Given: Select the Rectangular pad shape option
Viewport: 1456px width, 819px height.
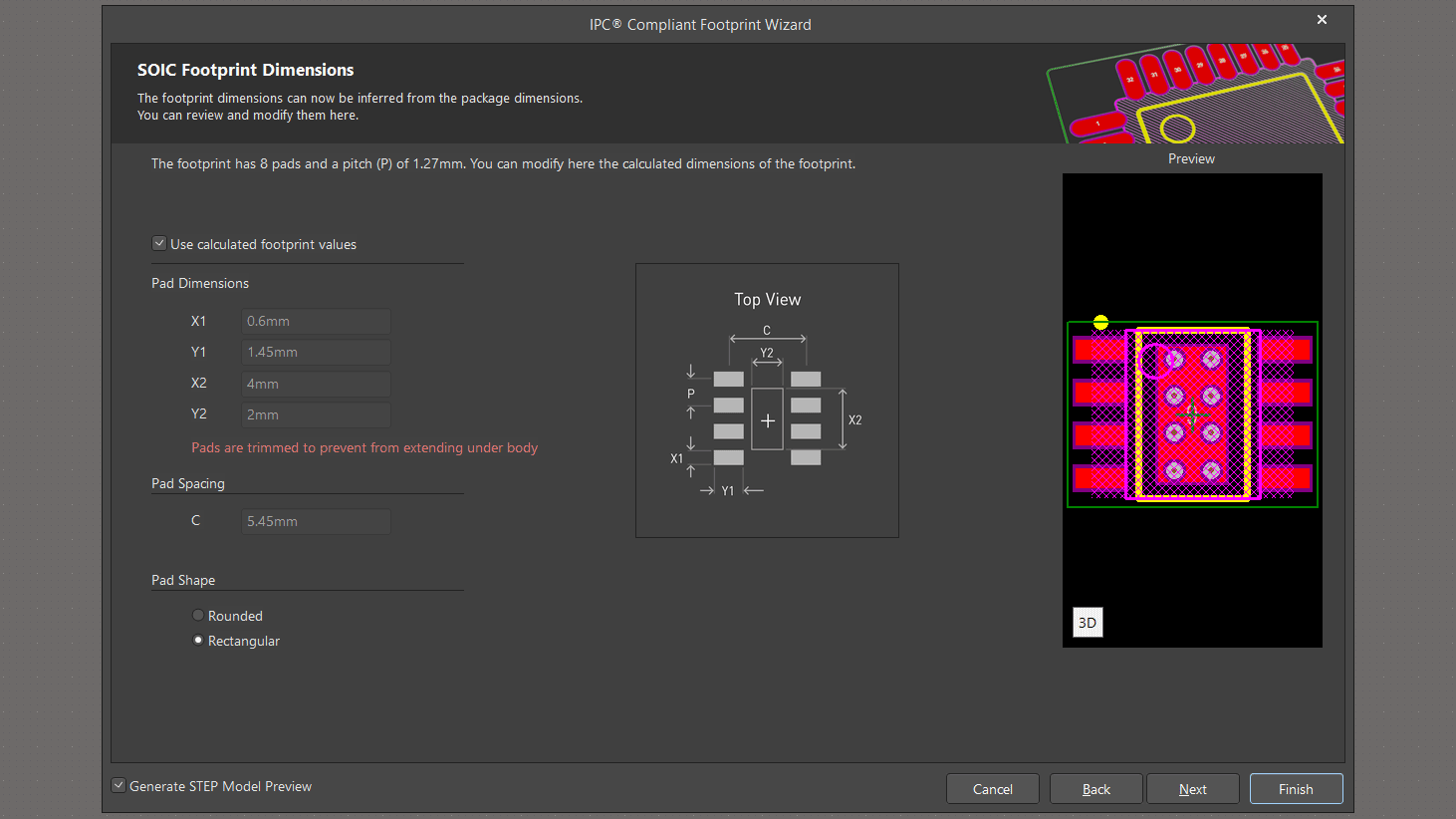Looking at the screenshot, I should click(x=198, y=641).
